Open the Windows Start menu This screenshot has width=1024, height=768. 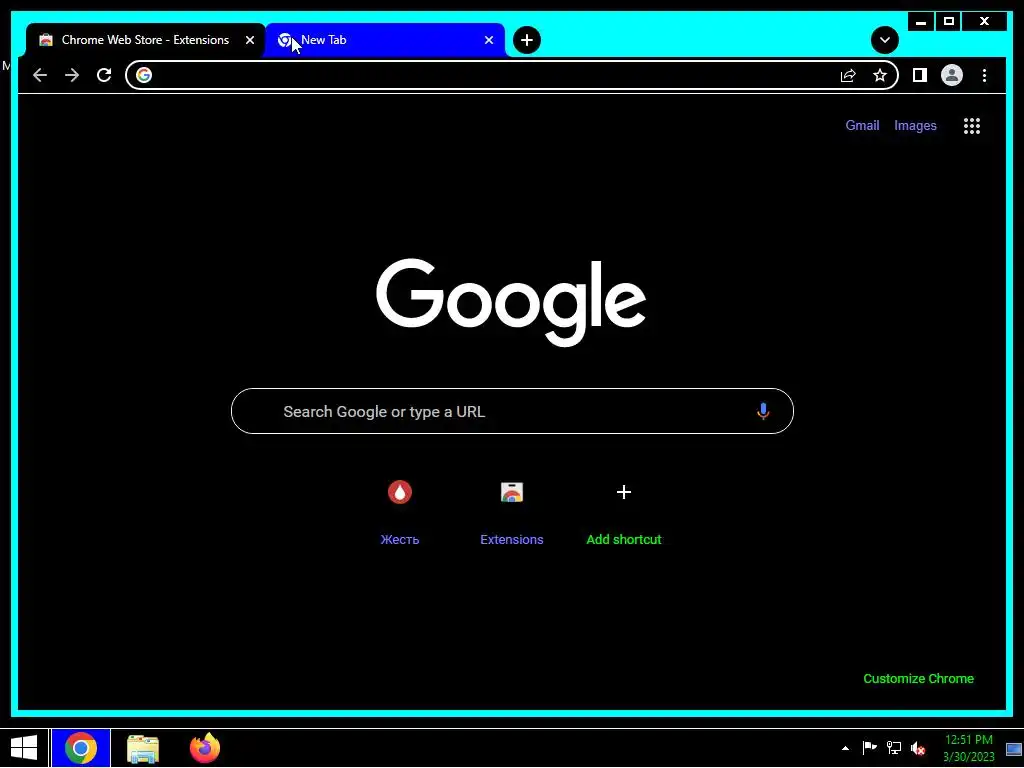24,748
